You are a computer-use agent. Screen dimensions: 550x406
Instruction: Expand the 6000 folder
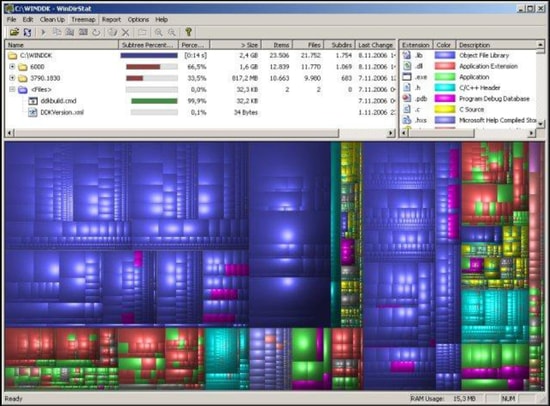pyautogui.click(x=12, y=67)
